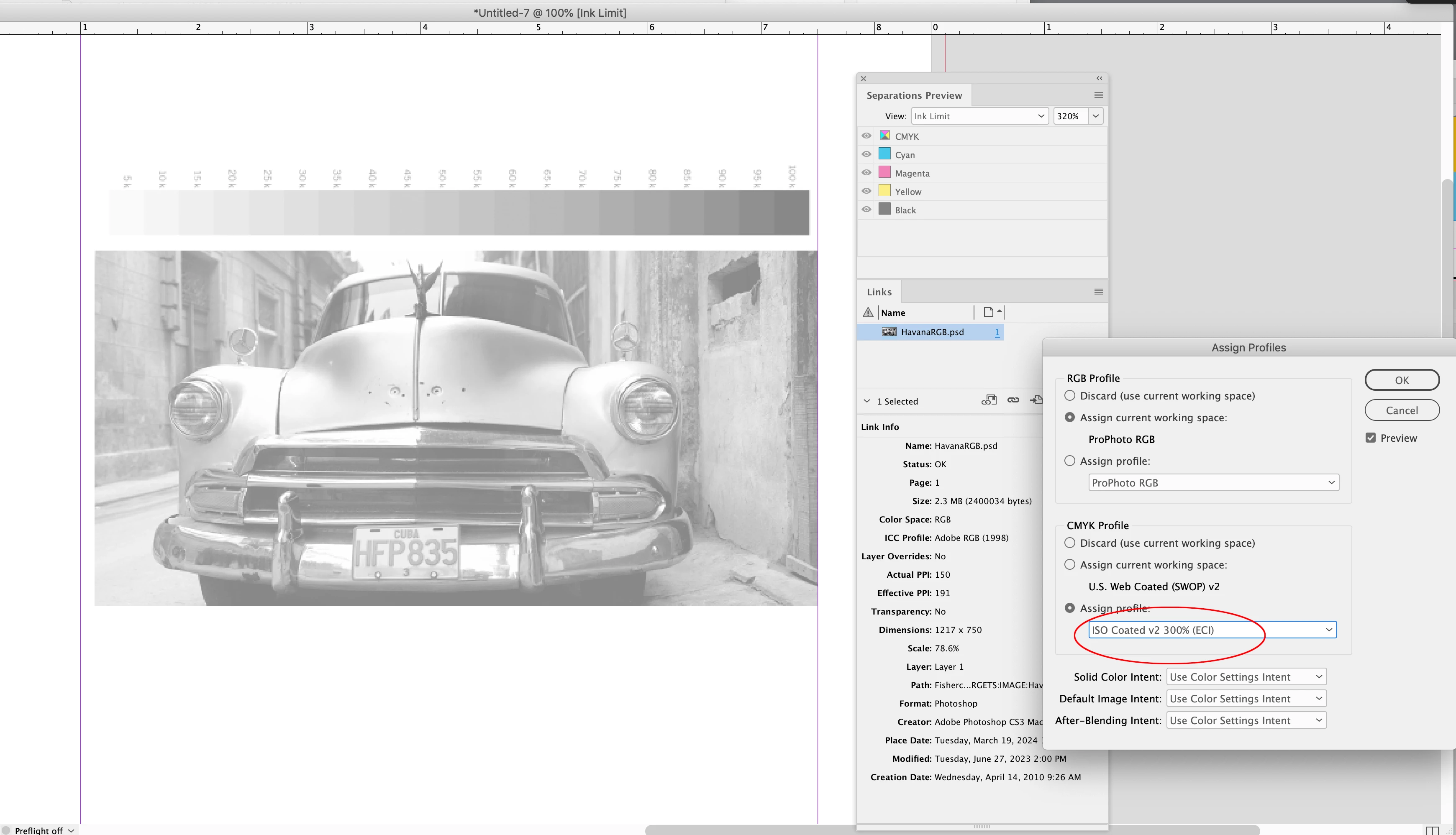
Task: Click the Cancel button
Action: tap(1402, 410)
